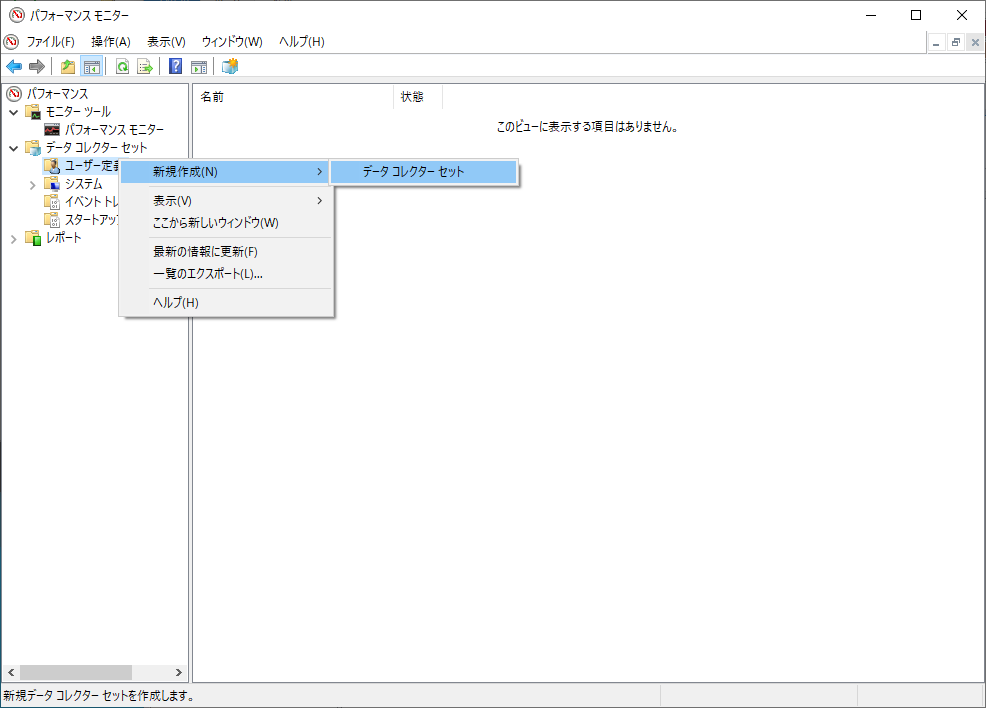Open the ウィンドウ(W) menu
Image resolution: width=986 pixels, height=708 pixels.
(232, 41)
